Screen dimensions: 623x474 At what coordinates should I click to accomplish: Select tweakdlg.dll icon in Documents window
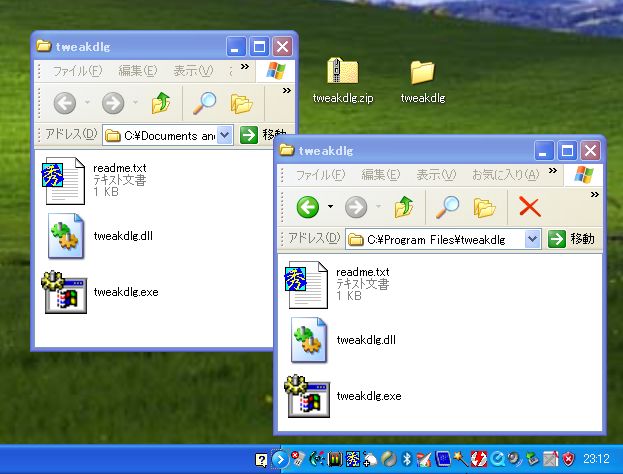[x=66, y=236]
